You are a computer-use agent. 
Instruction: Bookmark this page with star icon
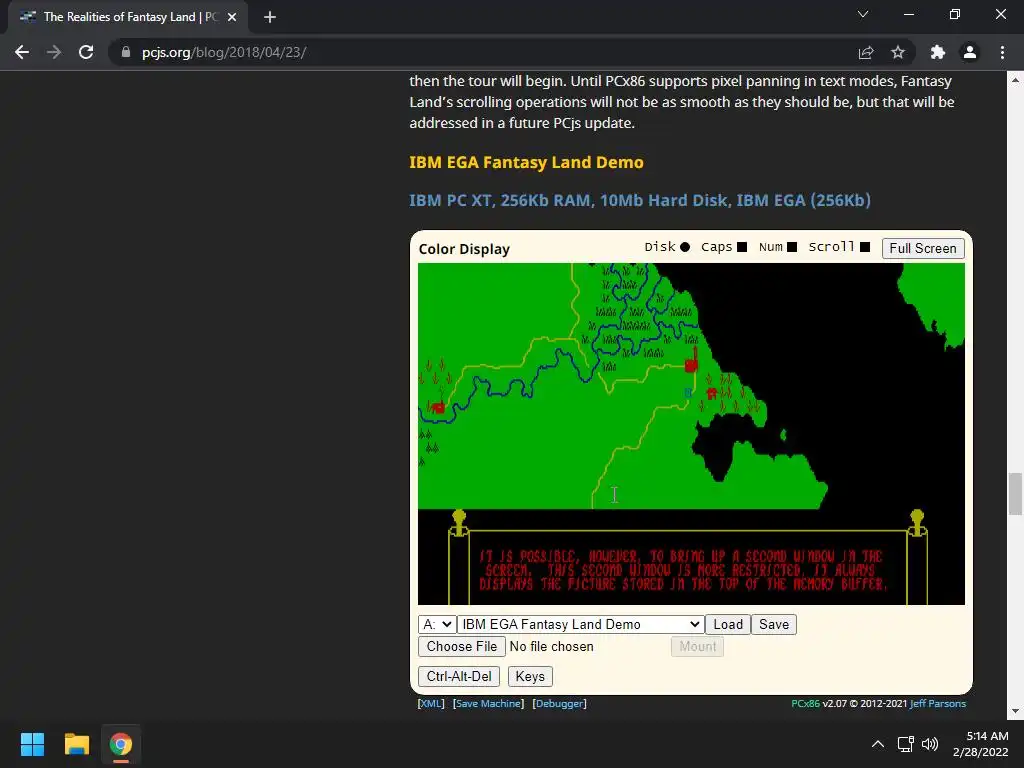tap(898, 52)
